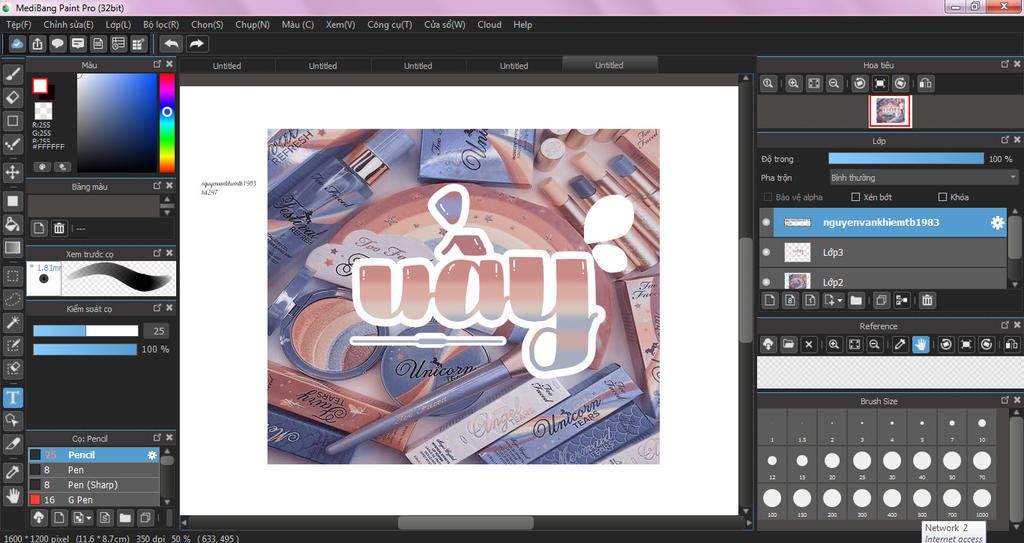Choose brush size 100 in Brush Size panel
The image size is (1024, 543).
pyautogui.click(x=772, y=499)
